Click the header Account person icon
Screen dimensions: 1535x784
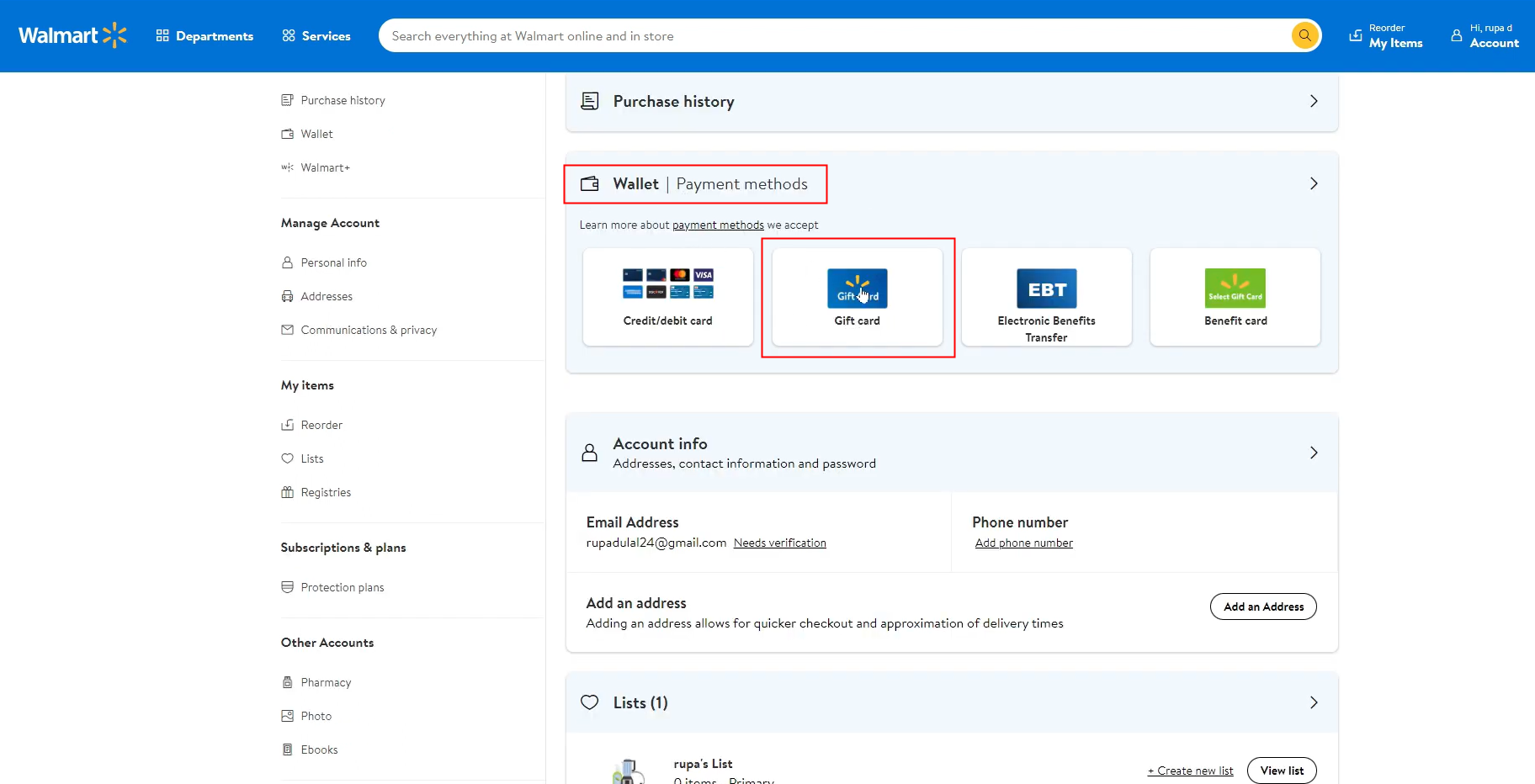pos(1457,35)
